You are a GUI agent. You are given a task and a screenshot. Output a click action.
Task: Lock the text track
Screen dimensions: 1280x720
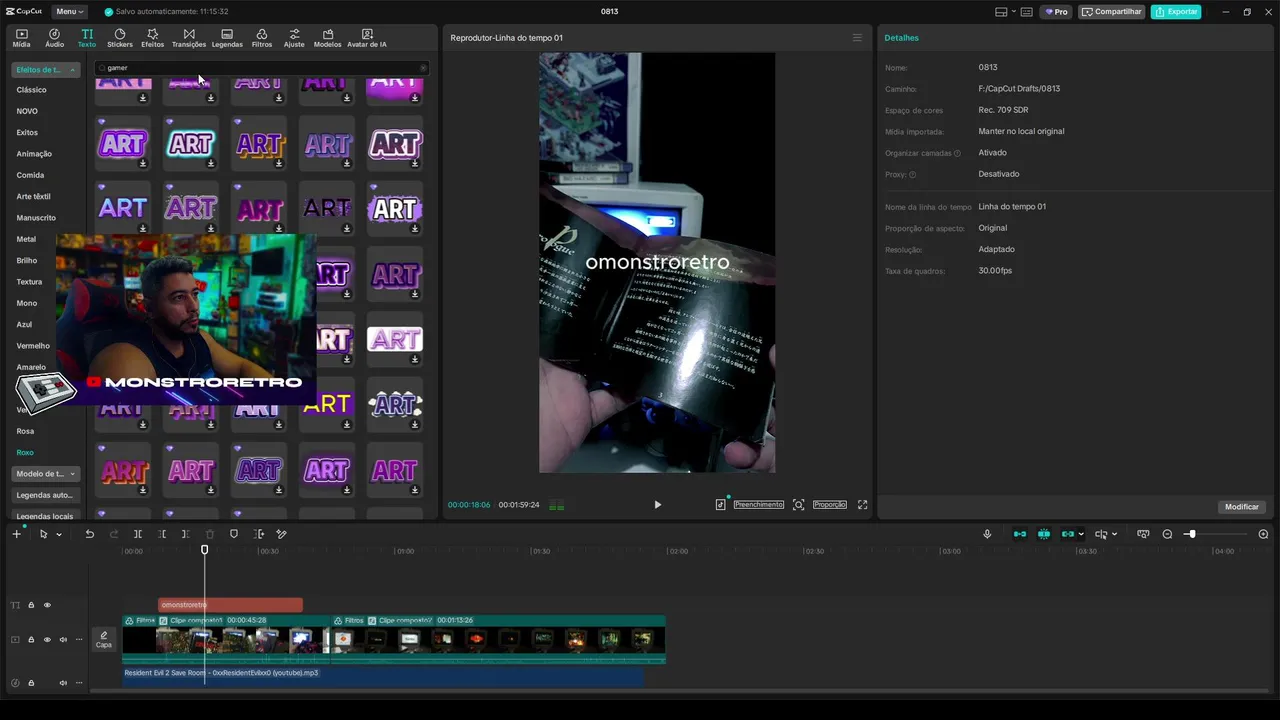(x=31, y=605)
